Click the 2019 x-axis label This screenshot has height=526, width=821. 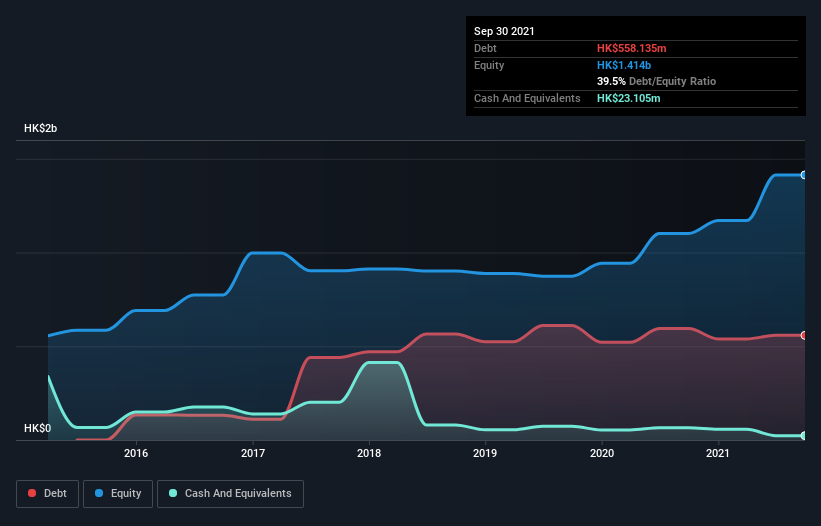tap(485, 453)
